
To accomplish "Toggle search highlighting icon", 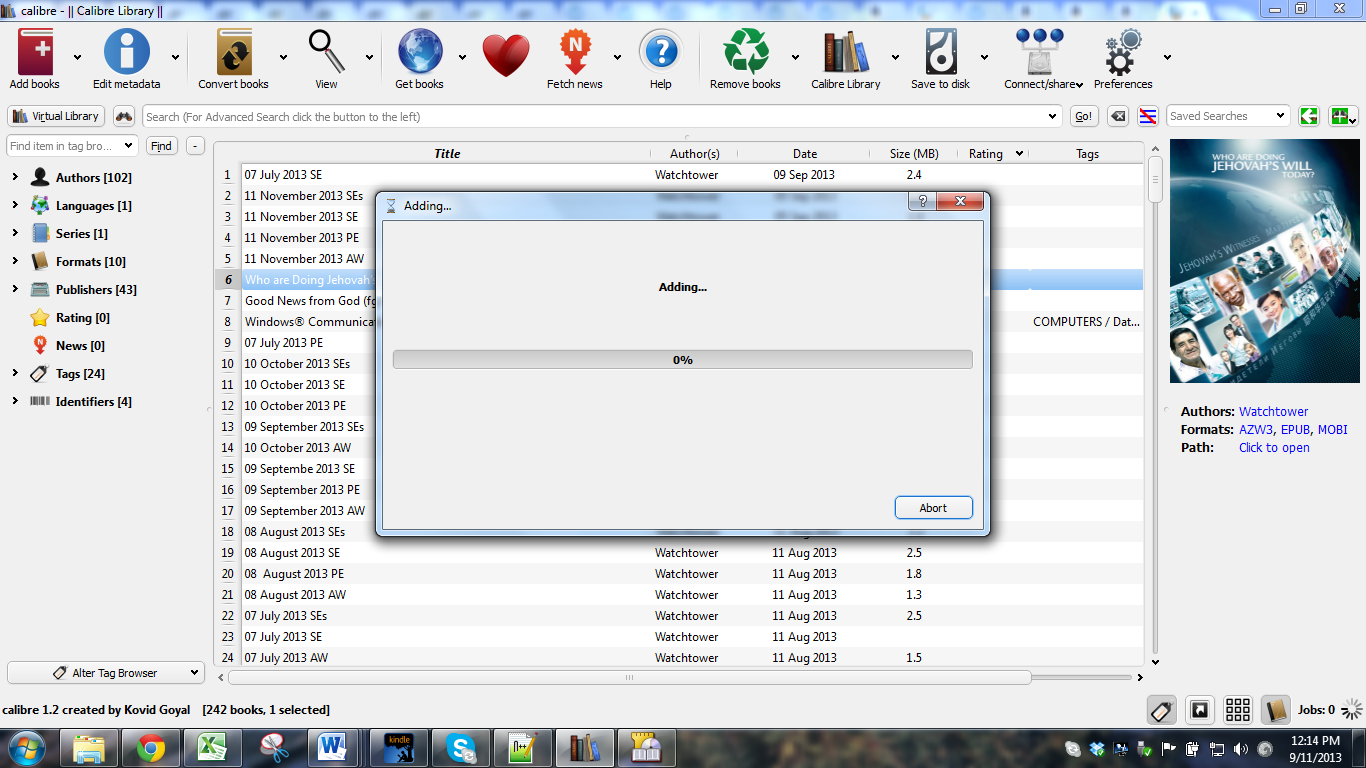I will [x=1148, y=116].
